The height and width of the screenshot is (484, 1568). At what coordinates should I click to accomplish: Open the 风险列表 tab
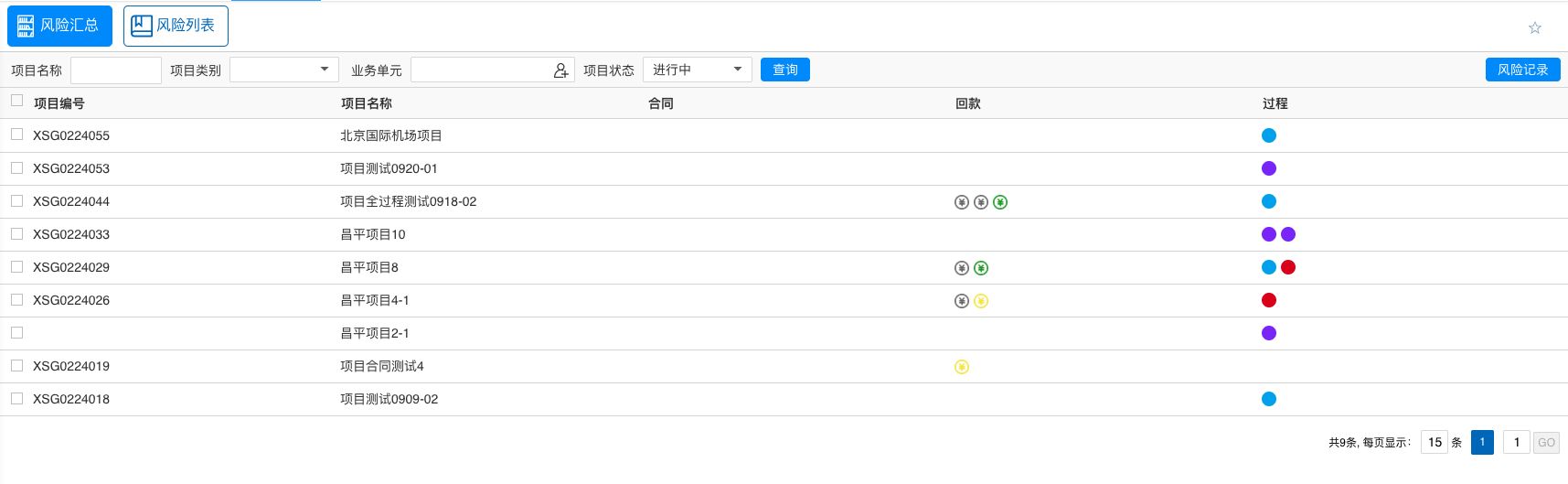pyautogui.click(x=176, y=26)
